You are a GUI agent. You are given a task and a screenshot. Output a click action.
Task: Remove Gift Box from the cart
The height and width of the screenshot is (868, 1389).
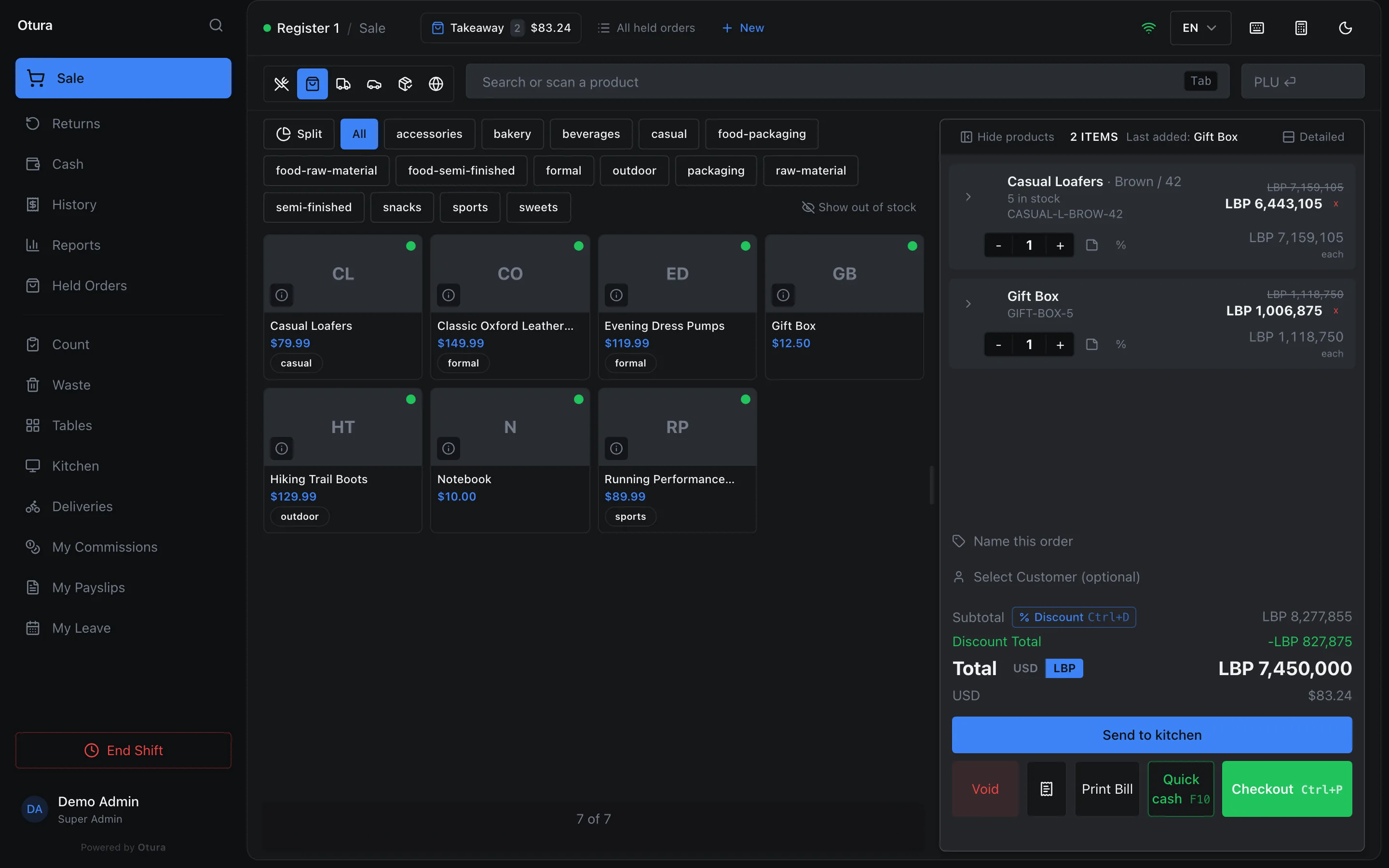[1336, 311]
